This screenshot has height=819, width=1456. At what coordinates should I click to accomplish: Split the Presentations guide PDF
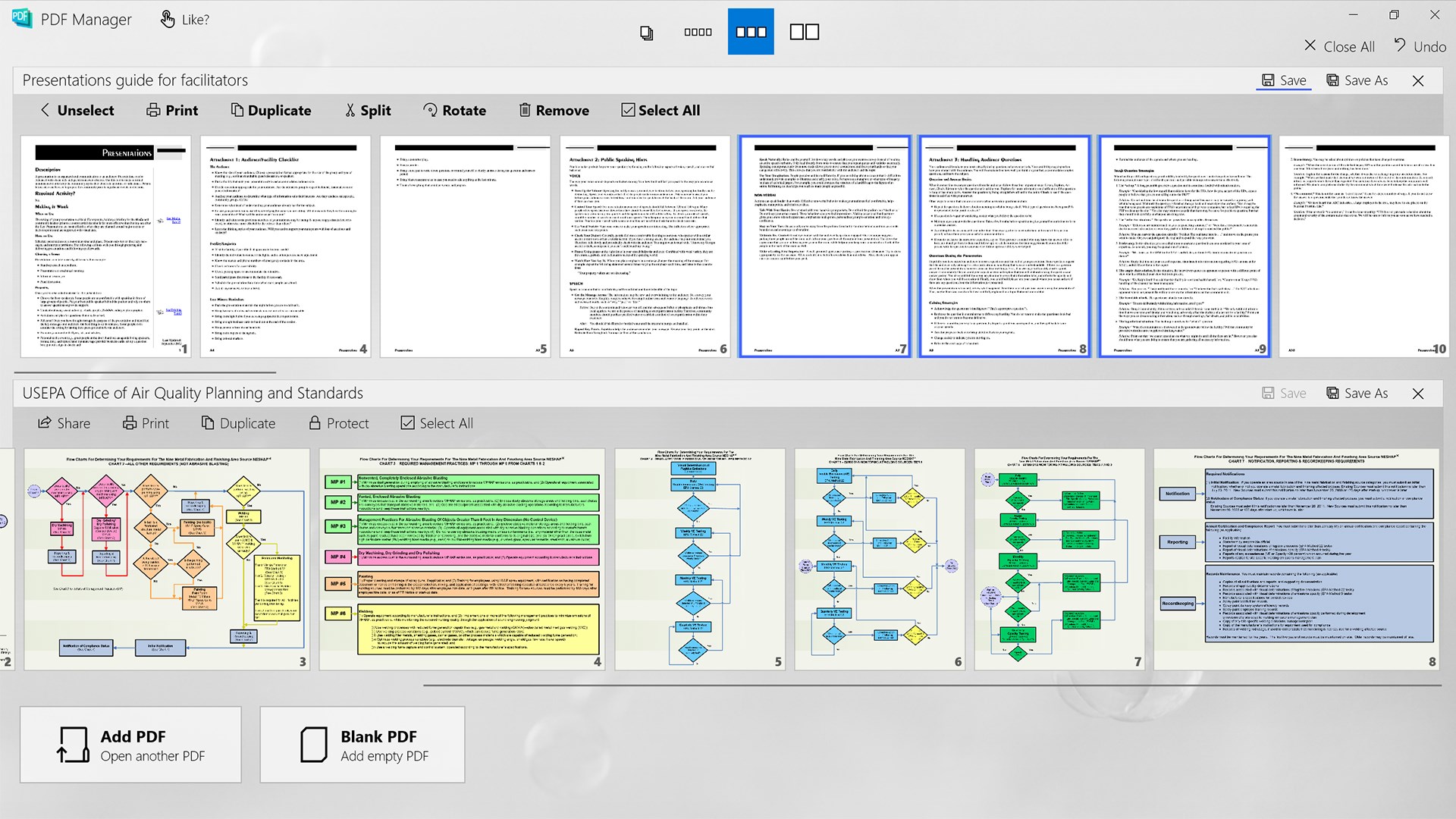(x=367, y=110)
